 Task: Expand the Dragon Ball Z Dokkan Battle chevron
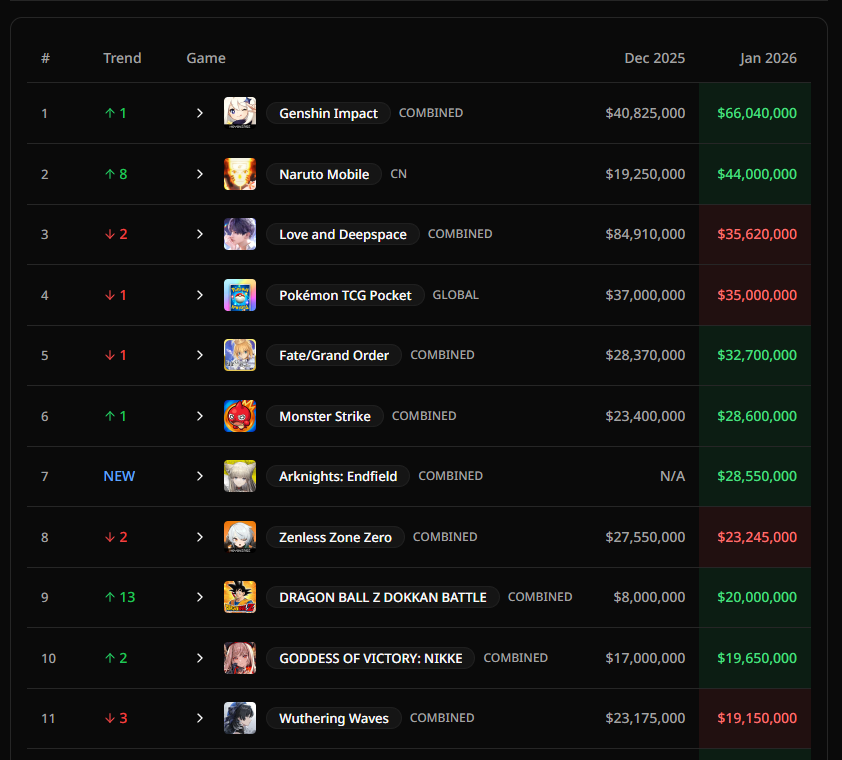click(x=200, y=597)
